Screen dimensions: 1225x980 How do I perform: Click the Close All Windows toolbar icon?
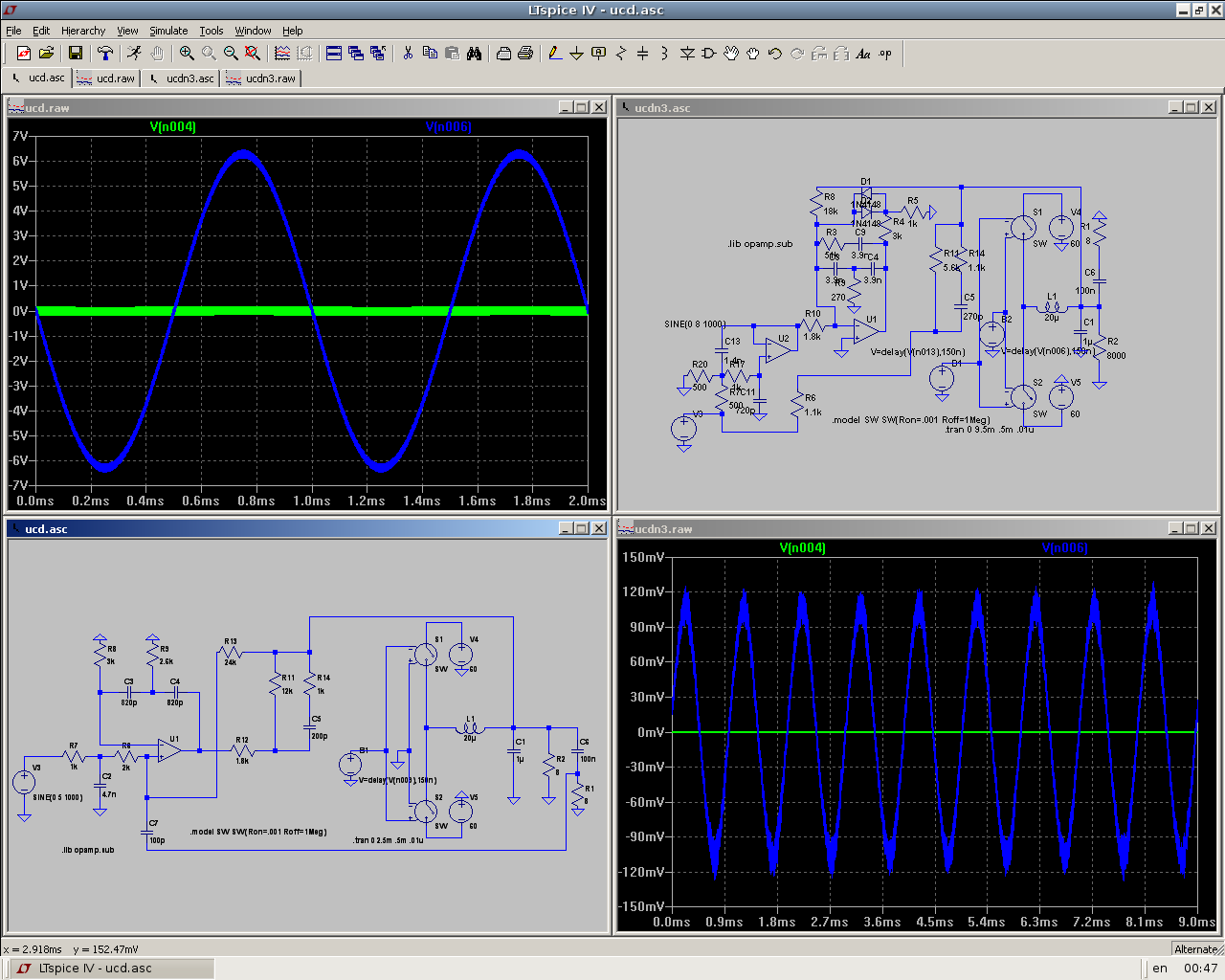[x=378, y=54]
